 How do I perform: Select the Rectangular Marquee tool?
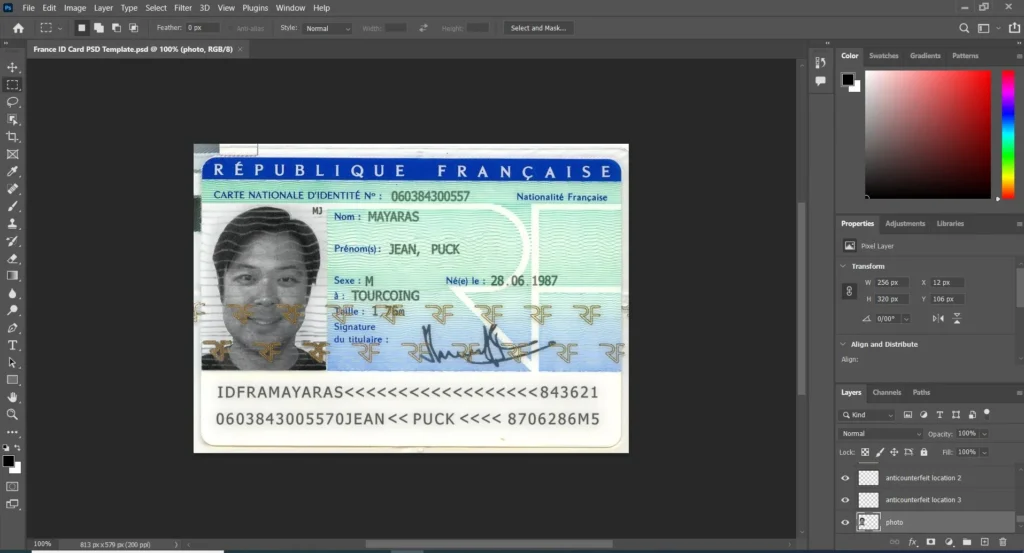pyautogui.click(x=12, y=85)
